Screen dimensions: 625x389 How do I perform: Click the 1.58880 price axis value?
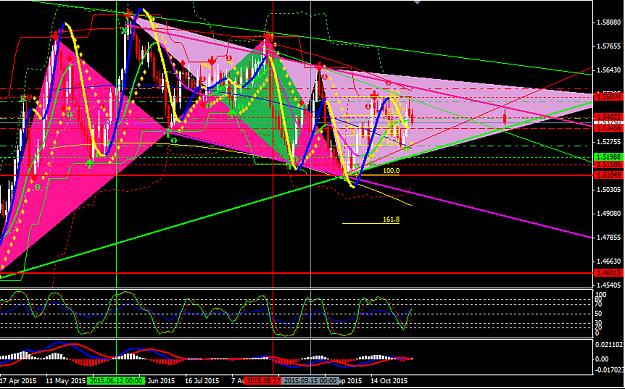click(x=609, y=23)
